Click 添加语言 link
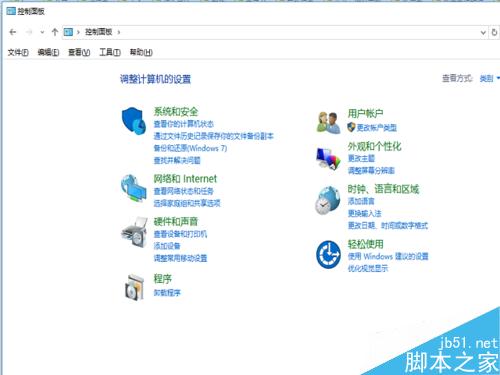500x375 pixels. 361,201
